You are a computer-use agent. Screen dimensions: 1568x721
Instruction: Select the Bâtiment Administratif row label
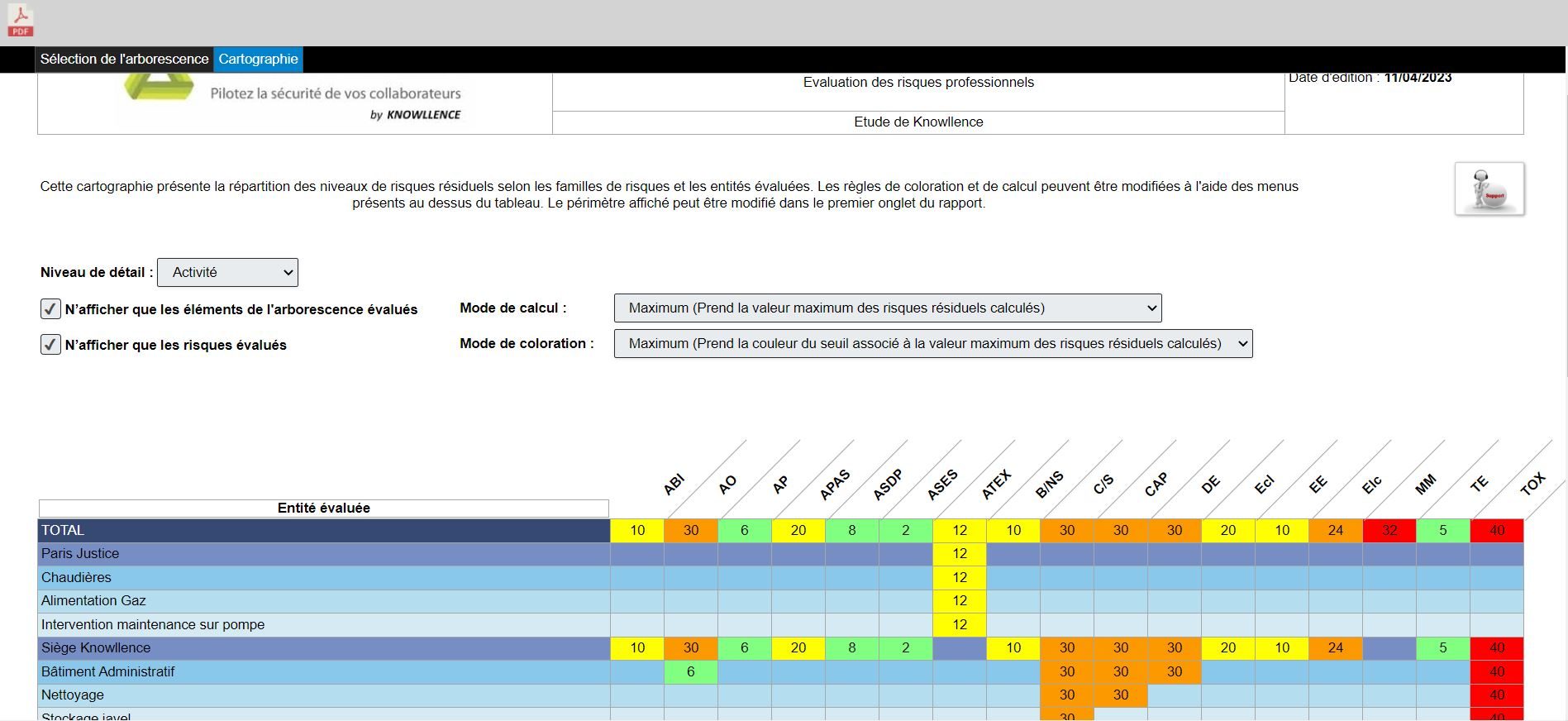324,671
